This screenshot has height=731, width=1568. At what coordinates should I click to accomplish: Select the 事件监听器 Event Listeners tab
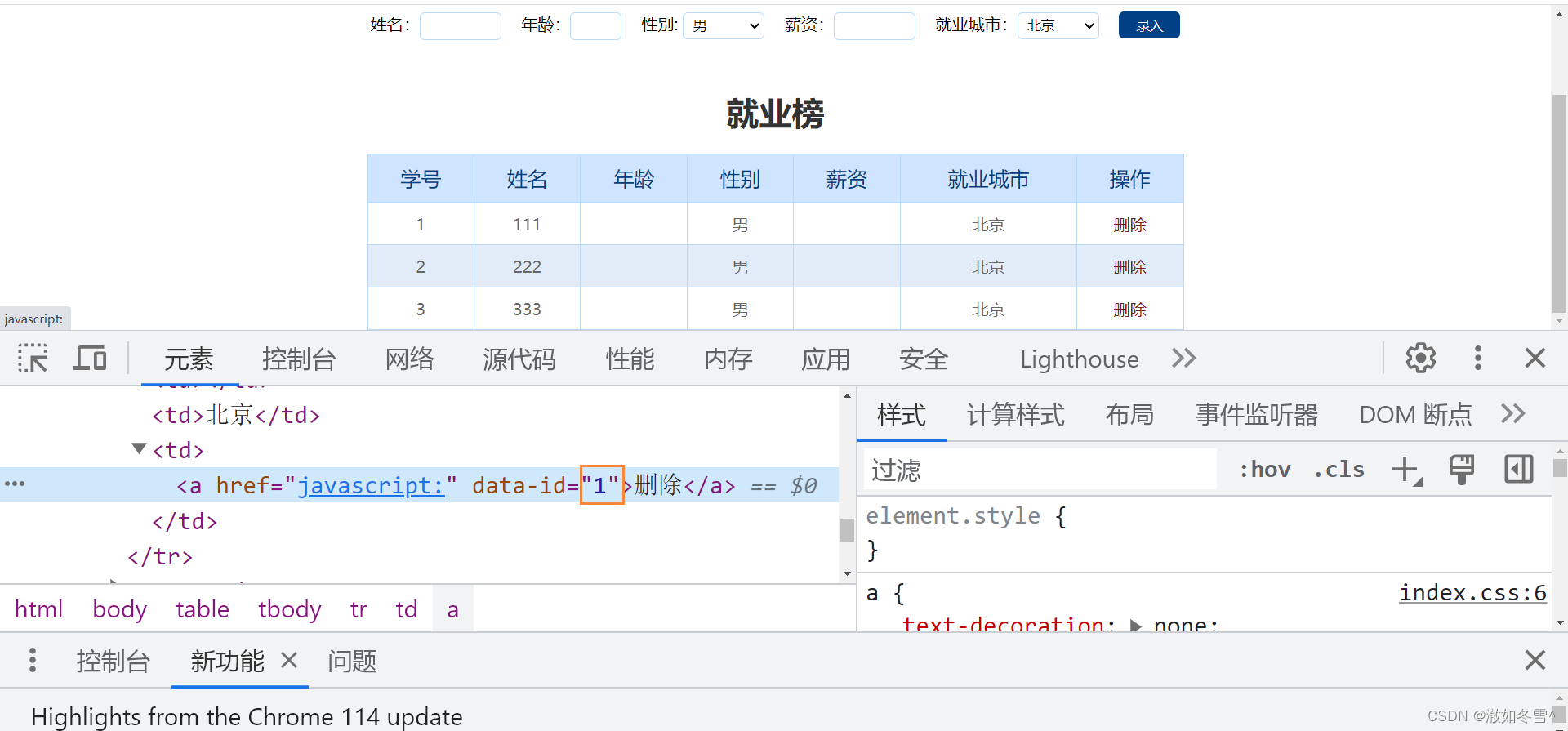[x=1257, y=414]
